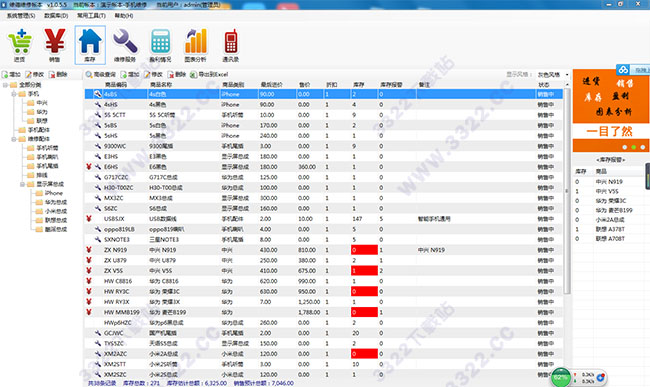This screenshot has height=387, width=650.
Task: Select 中兴 N919 in 库存报警 panel
Action: pos(609,181)
